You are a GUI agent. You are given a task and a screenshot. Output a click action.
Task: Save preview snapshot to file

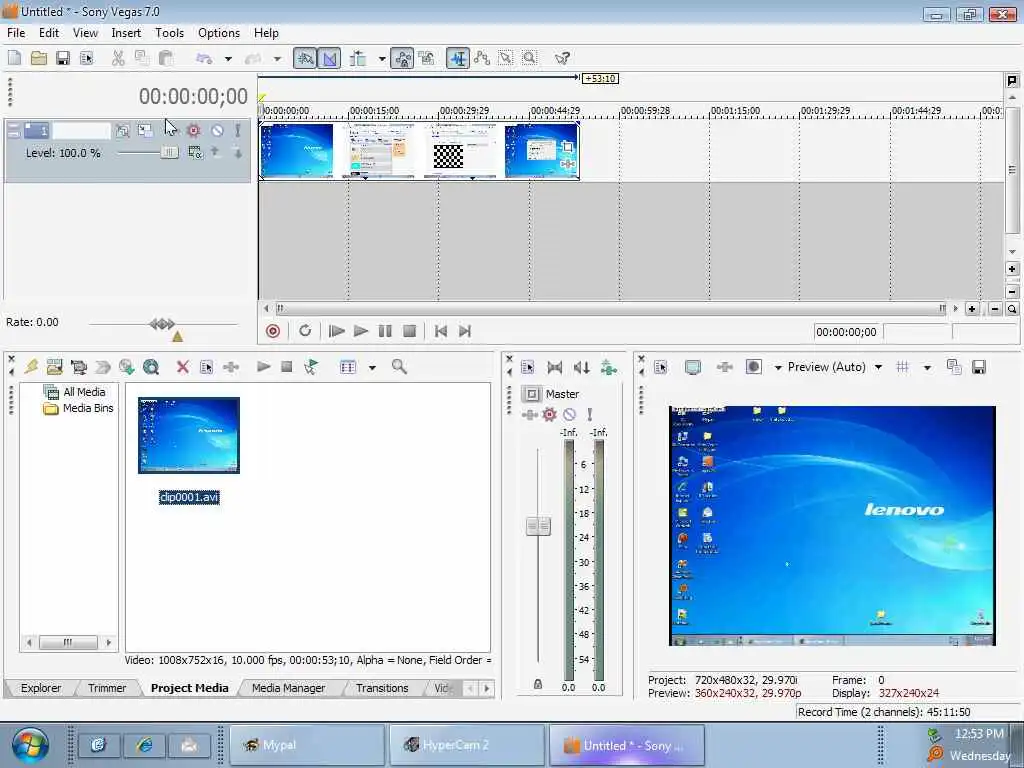point(979,367)
